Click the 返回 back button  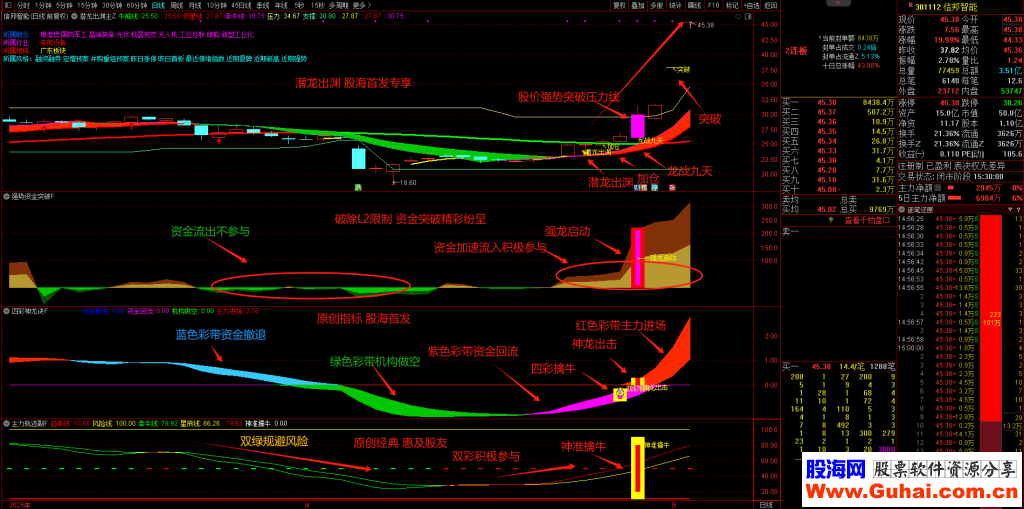[771, 5]
